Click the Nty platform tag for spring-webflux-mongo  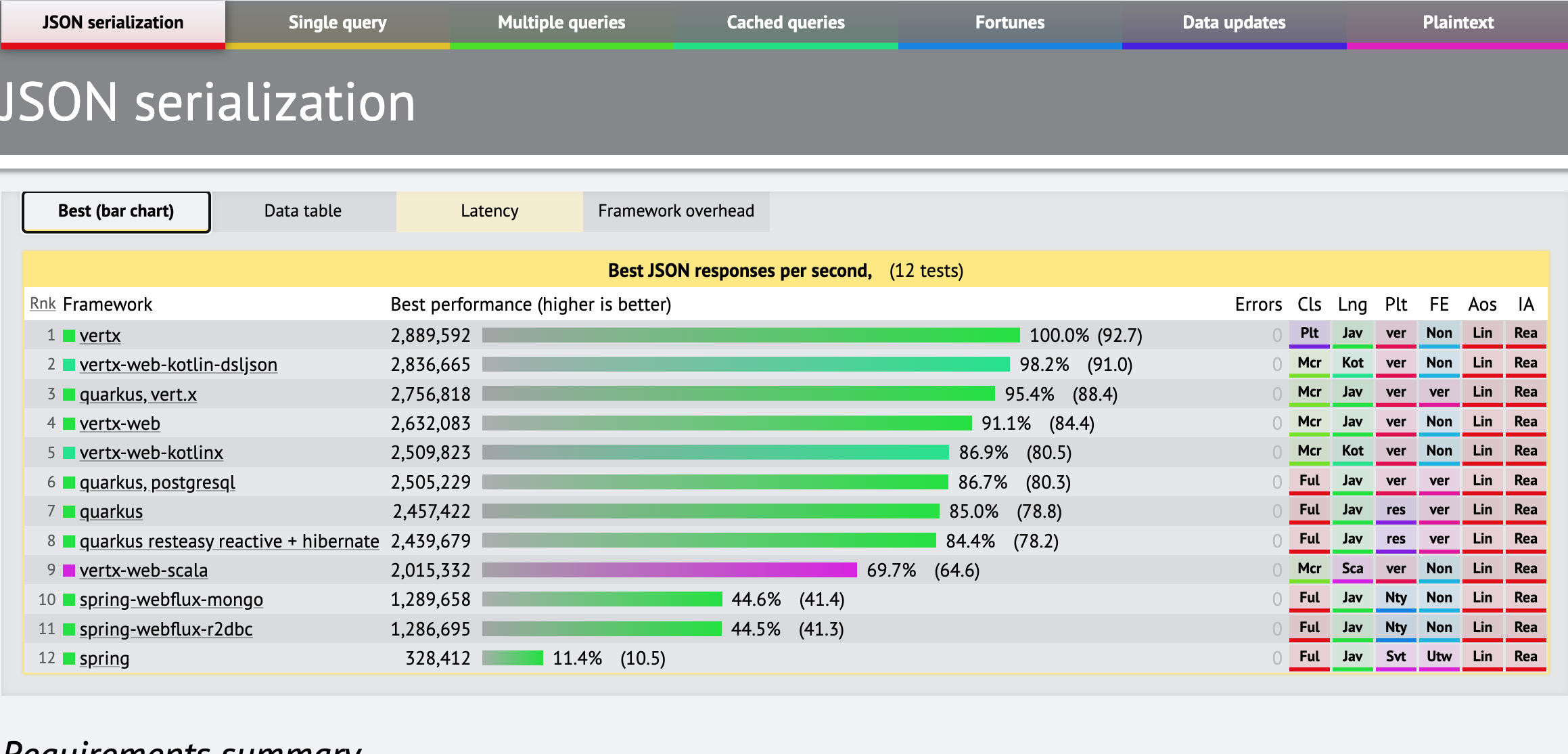pyautogui.click(x=1396, y=598)
